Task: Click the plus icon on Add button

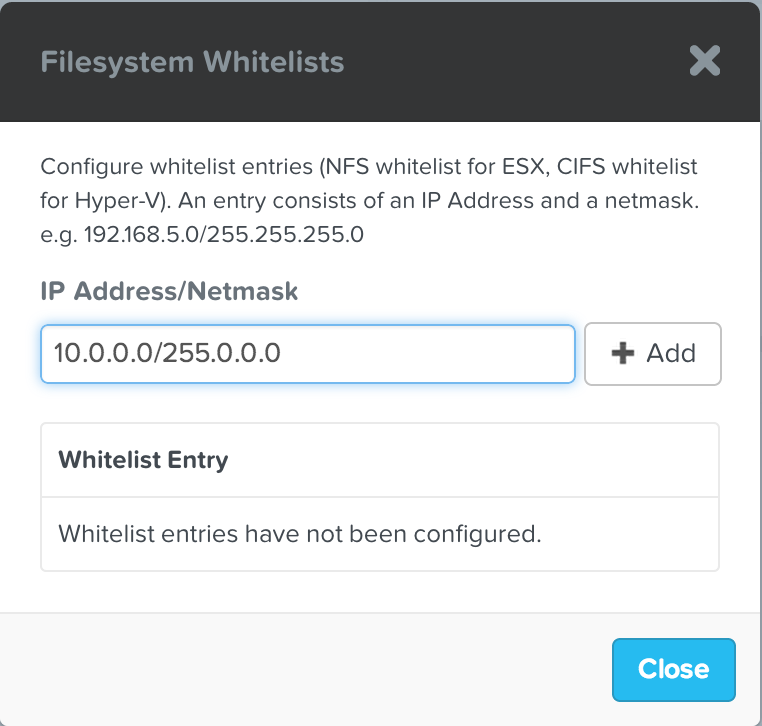Action: (623, 353)
